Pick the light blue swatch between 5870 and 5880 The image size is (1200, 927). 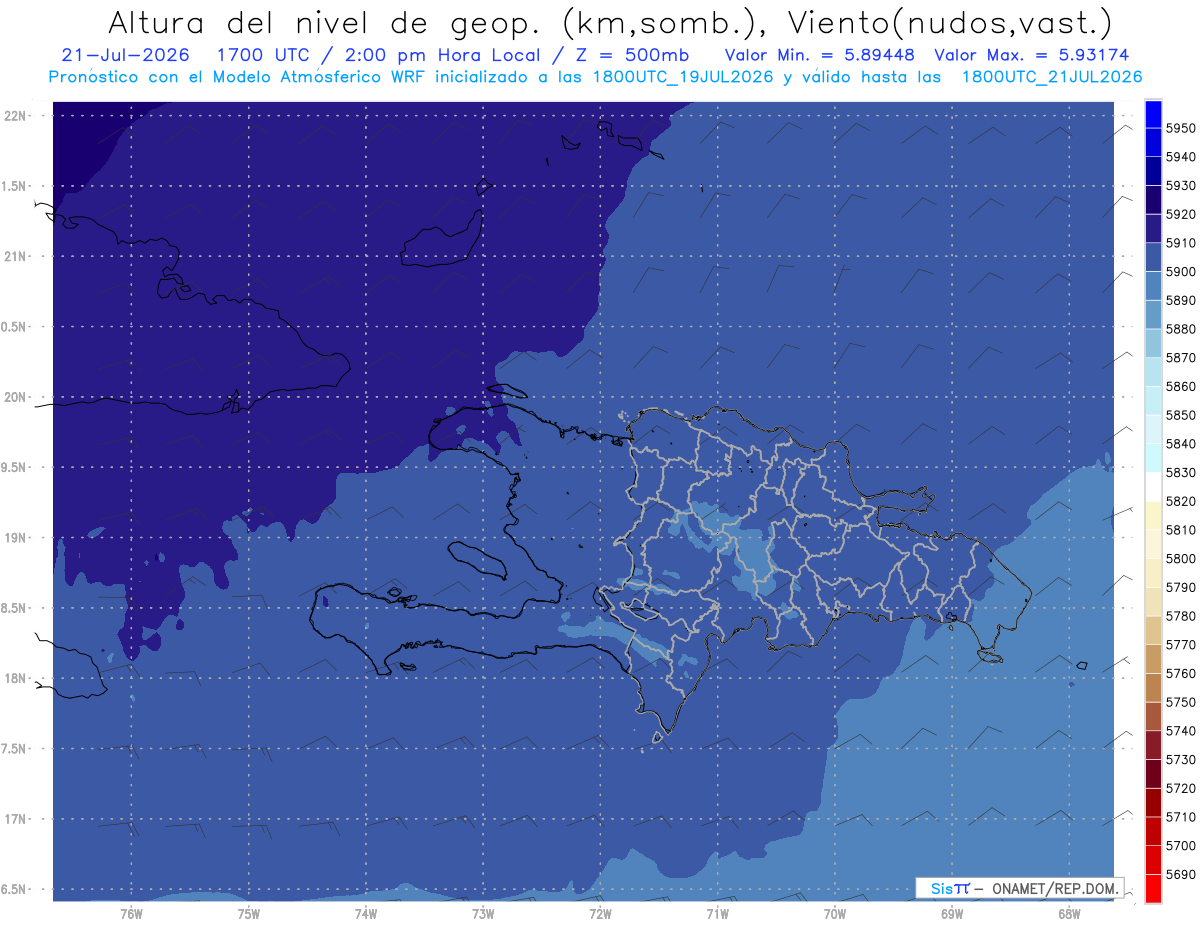pyautogui.click(x=1153, y=343)
